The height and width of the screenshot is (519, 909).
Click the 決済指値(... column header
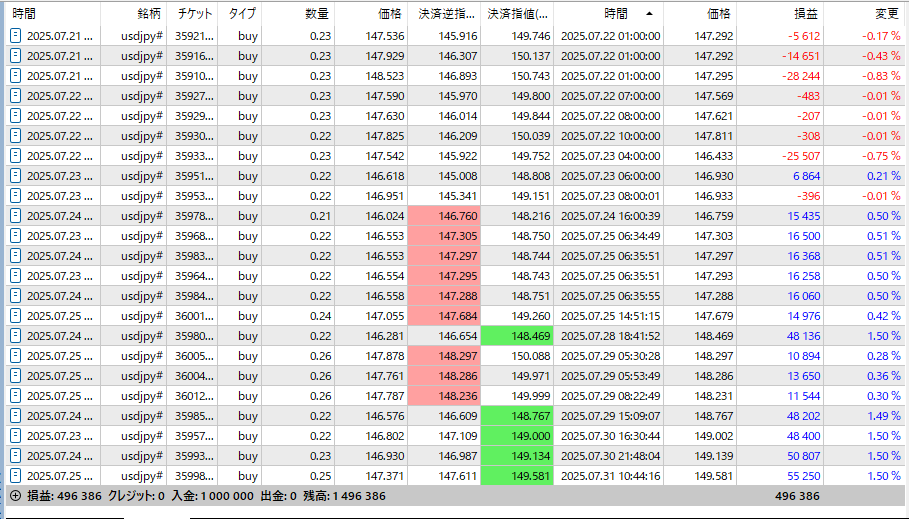click(x=518, y=14)
